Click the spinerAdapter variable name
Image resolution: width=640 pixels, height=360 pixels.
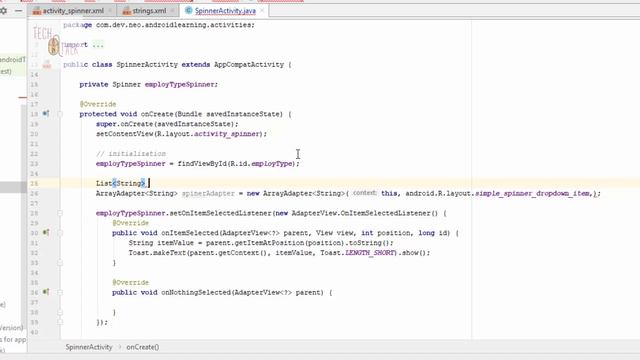tap(208, 193)
